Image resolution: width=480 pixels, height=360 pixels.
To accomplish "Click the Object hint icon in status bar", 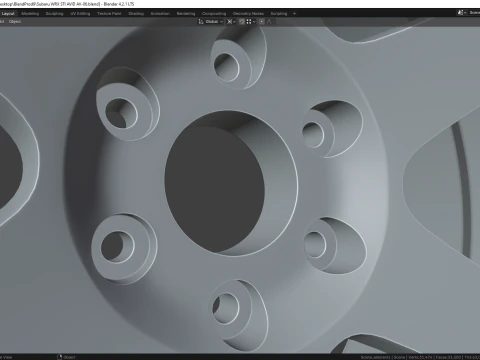I will [60, 357].
